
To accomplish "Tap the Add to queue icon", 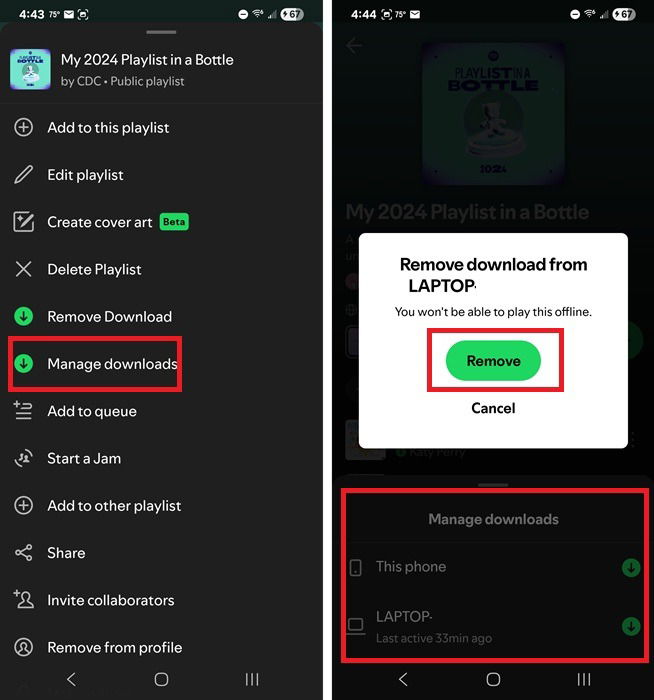I will (x=23, y=411).
